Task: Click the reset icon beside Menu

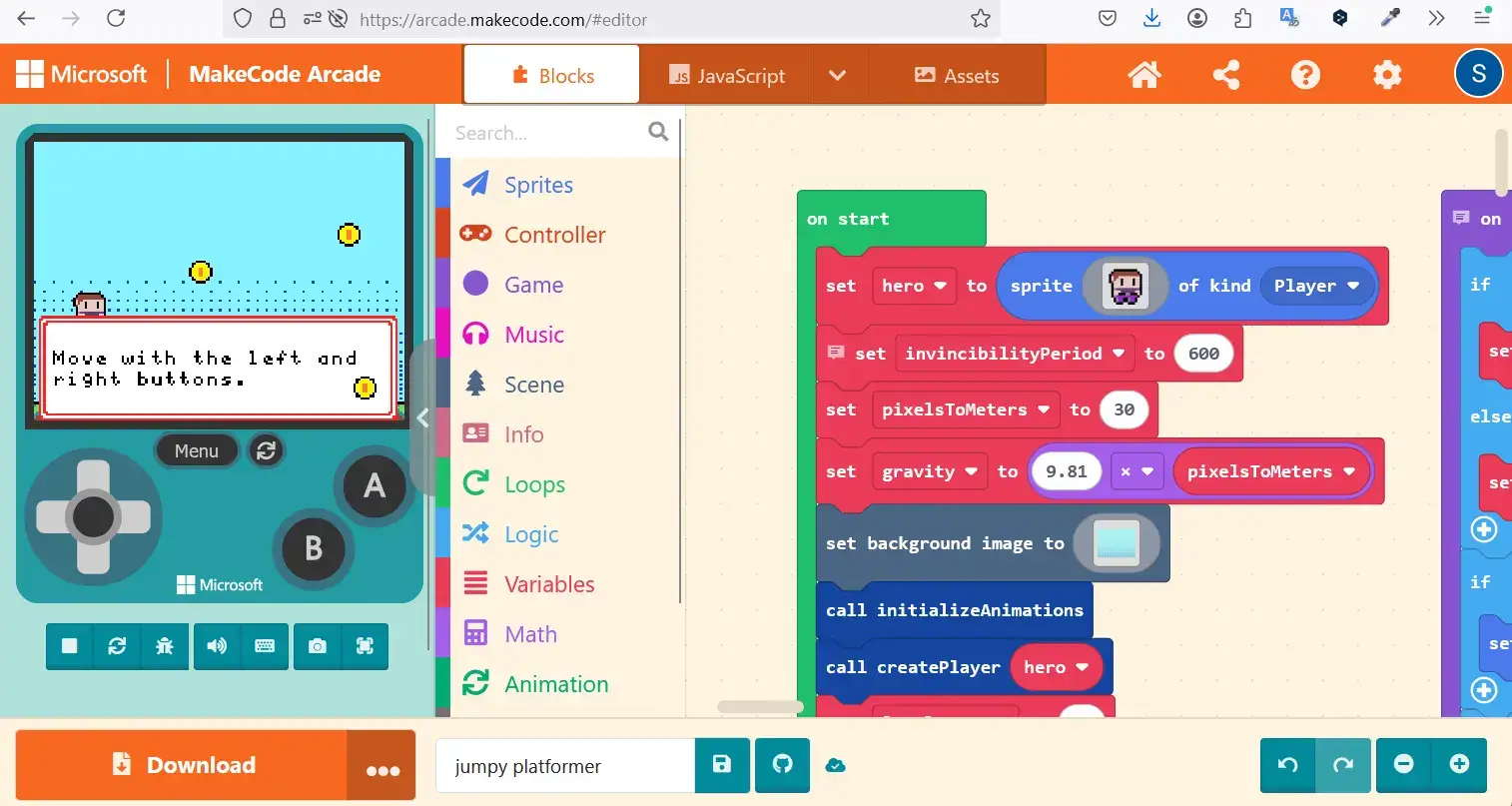Action: point(266,450)
